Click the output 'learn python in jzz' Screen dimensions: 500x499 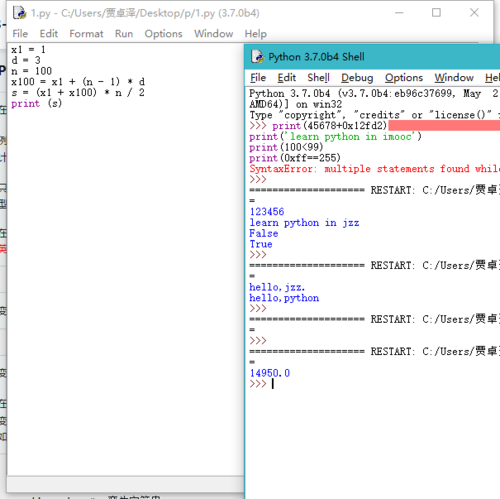[304, 222]
